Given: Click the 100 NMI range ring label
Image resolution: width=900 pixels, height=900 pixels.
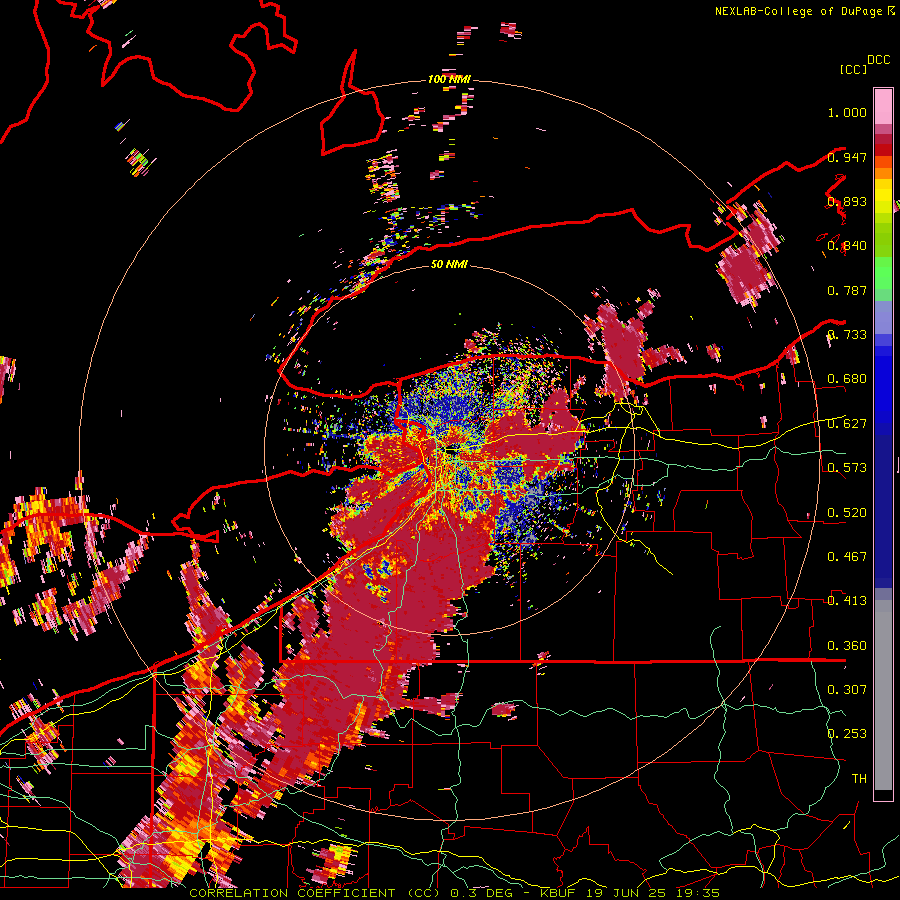Looking at the screenshot, I should (x=449, y=79).
